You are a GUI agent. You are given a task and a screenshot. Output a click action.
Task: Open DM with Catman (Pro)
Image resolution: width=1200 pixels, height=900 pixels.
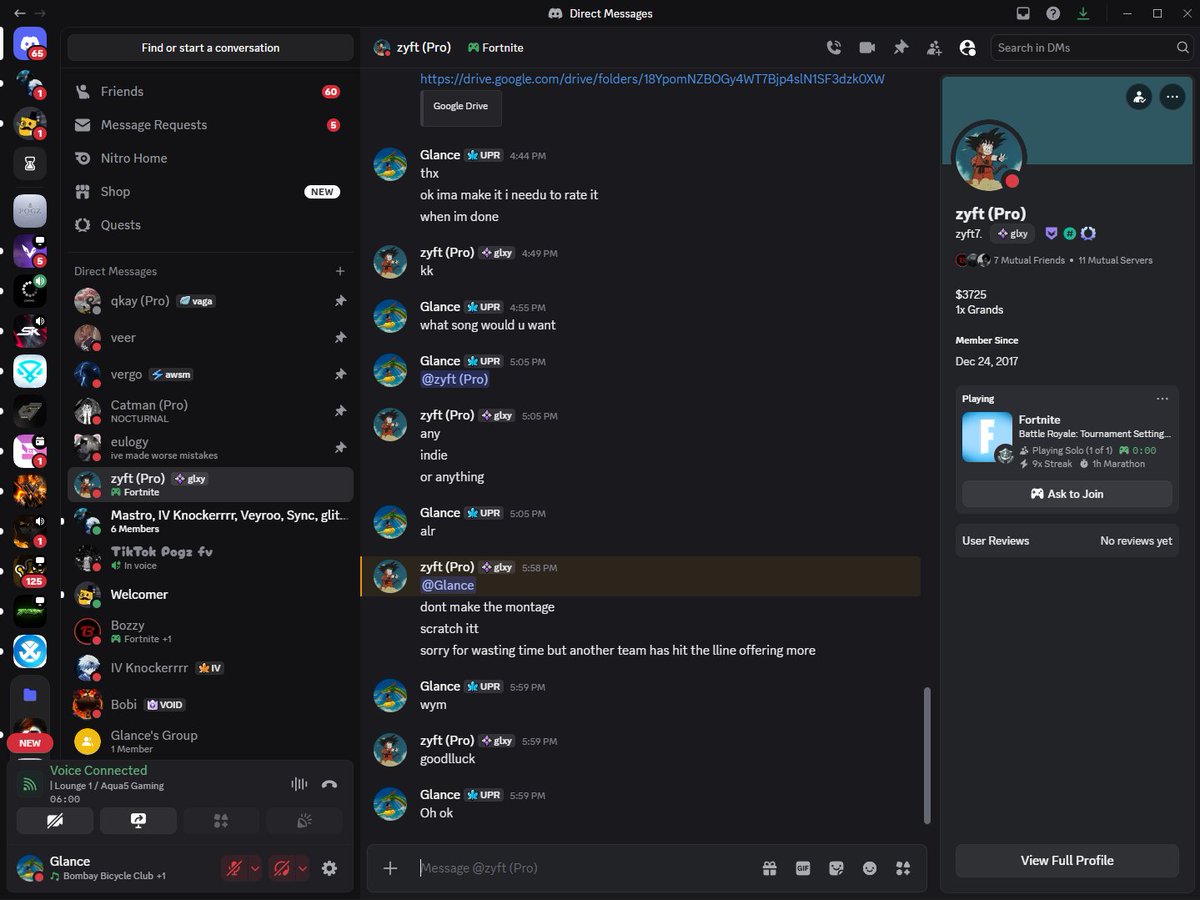pyautogui.click(x=210, y=411)
